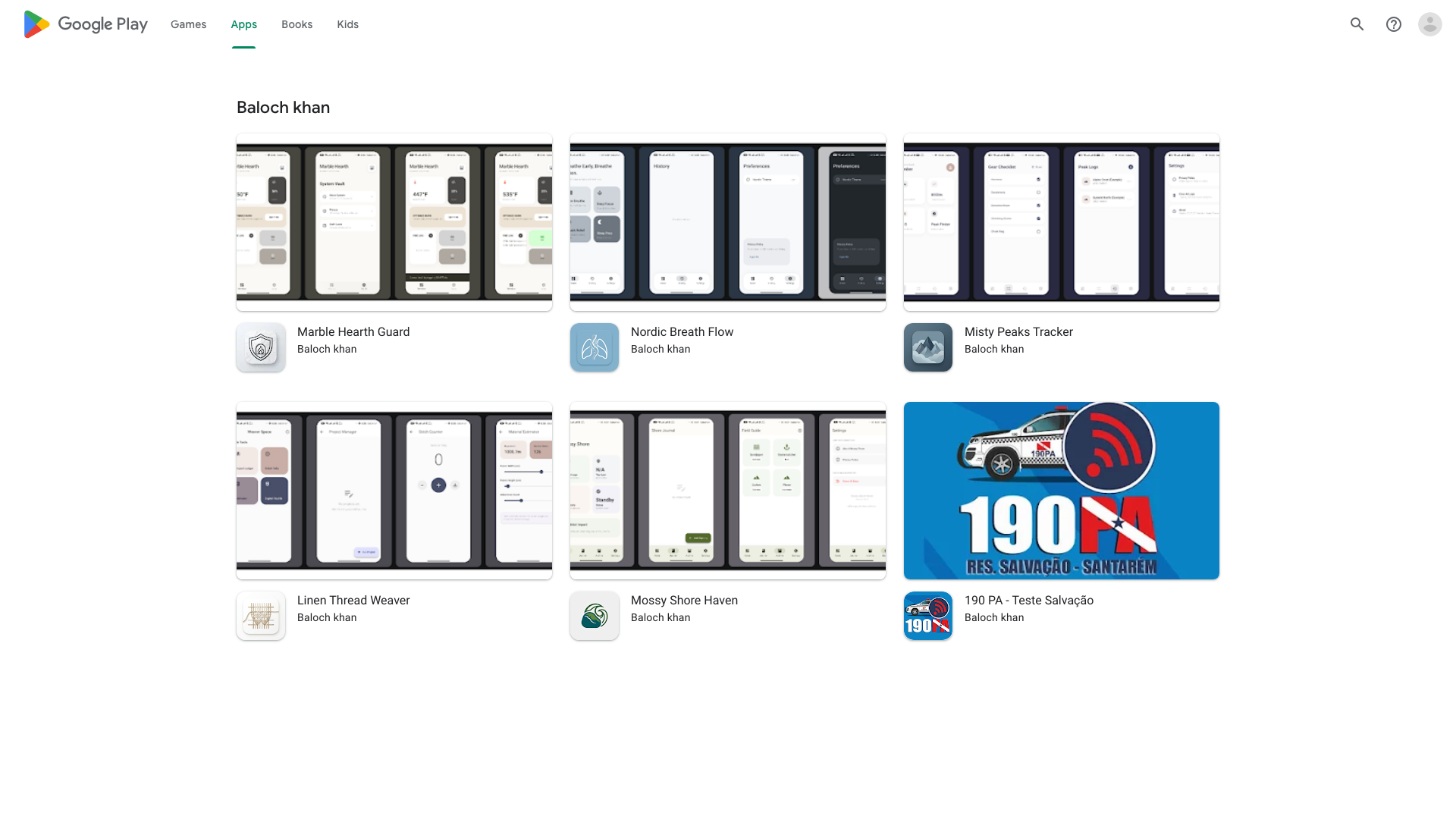Open Mossy Shore Haven title link
This screenshot has height=819, width=1456.
(684, 600)
